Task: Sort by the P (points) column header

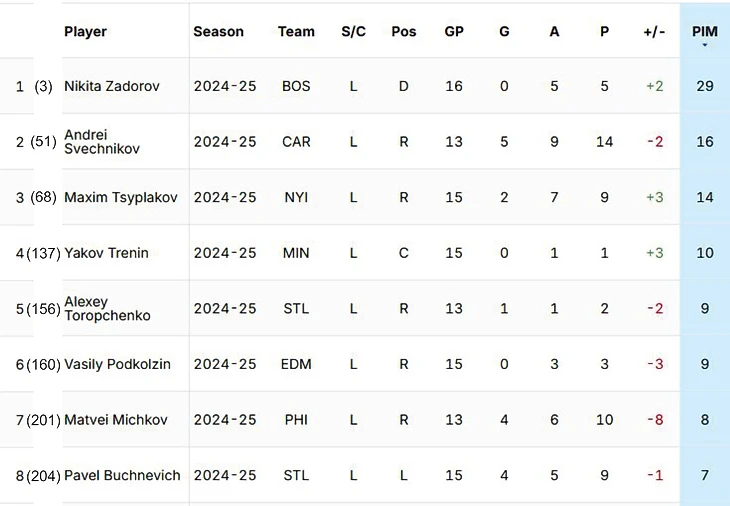Action: coord(604,31)
